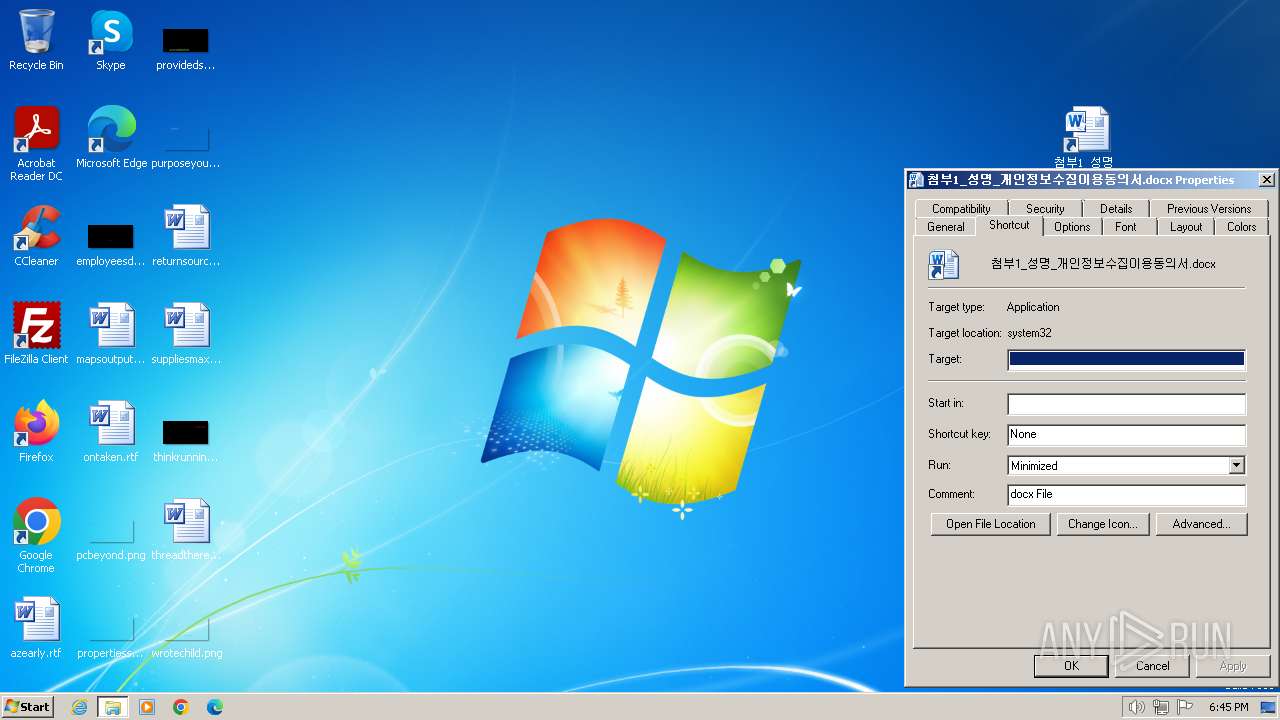Select the ontaken.rtf document icon
This screenshot has height=720, width=1280.
tap(111, 432)
